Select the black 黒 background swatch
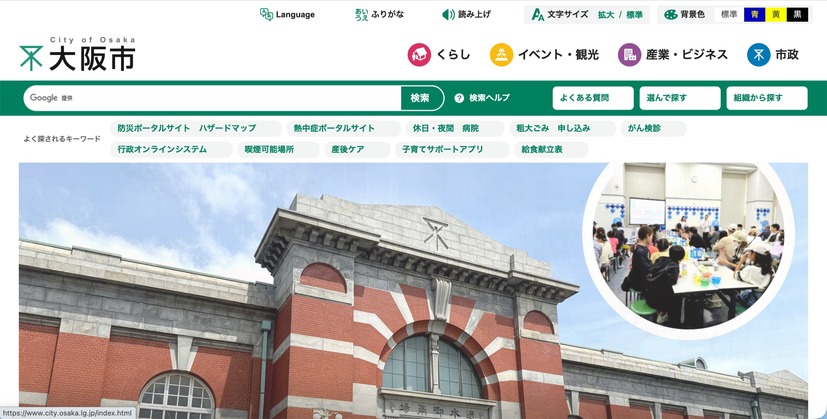This screenshot has width=827, height=419. (797, 15)
